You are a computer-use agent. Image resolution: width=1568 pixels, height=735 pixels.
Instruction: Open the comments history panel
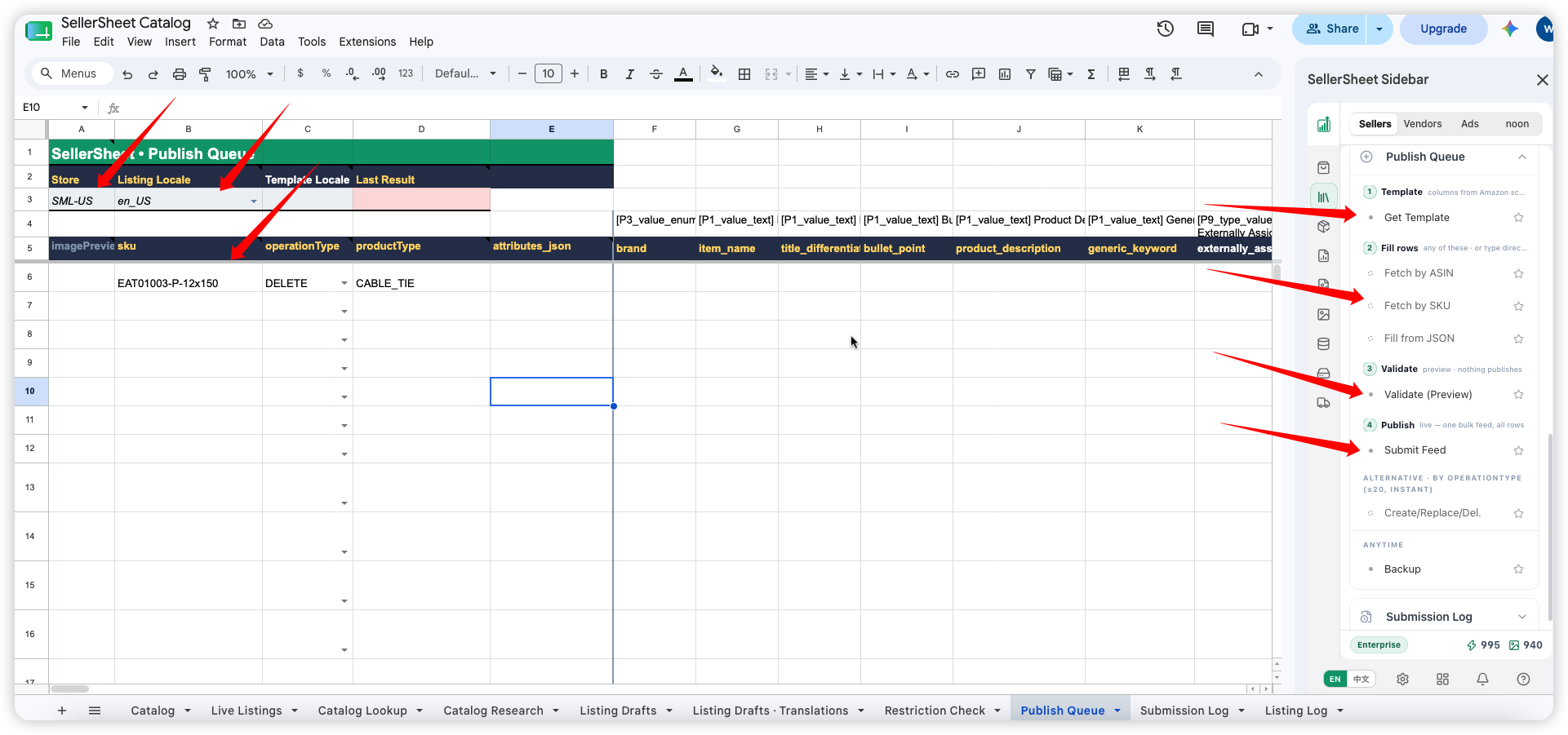[1206, 29]
